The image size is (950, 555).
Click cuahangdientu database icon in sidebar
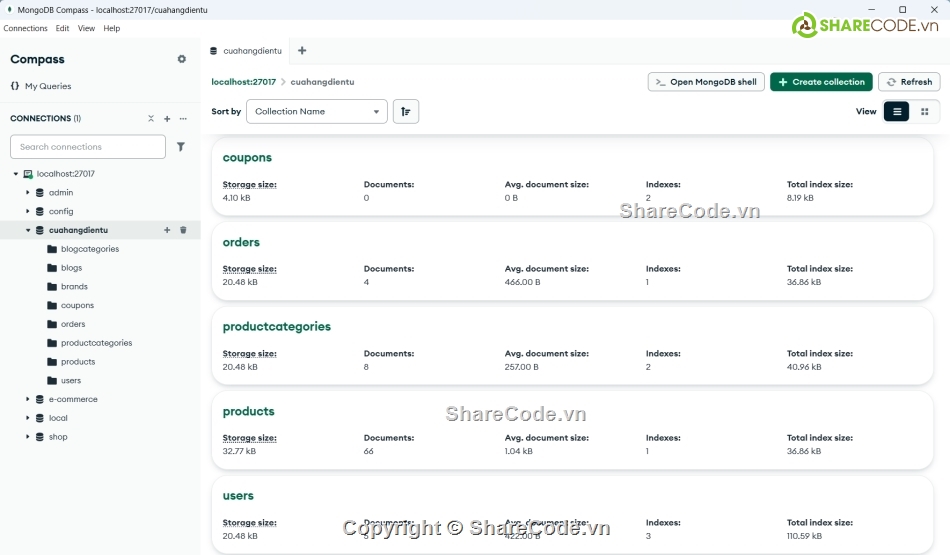tap(39, 230)
